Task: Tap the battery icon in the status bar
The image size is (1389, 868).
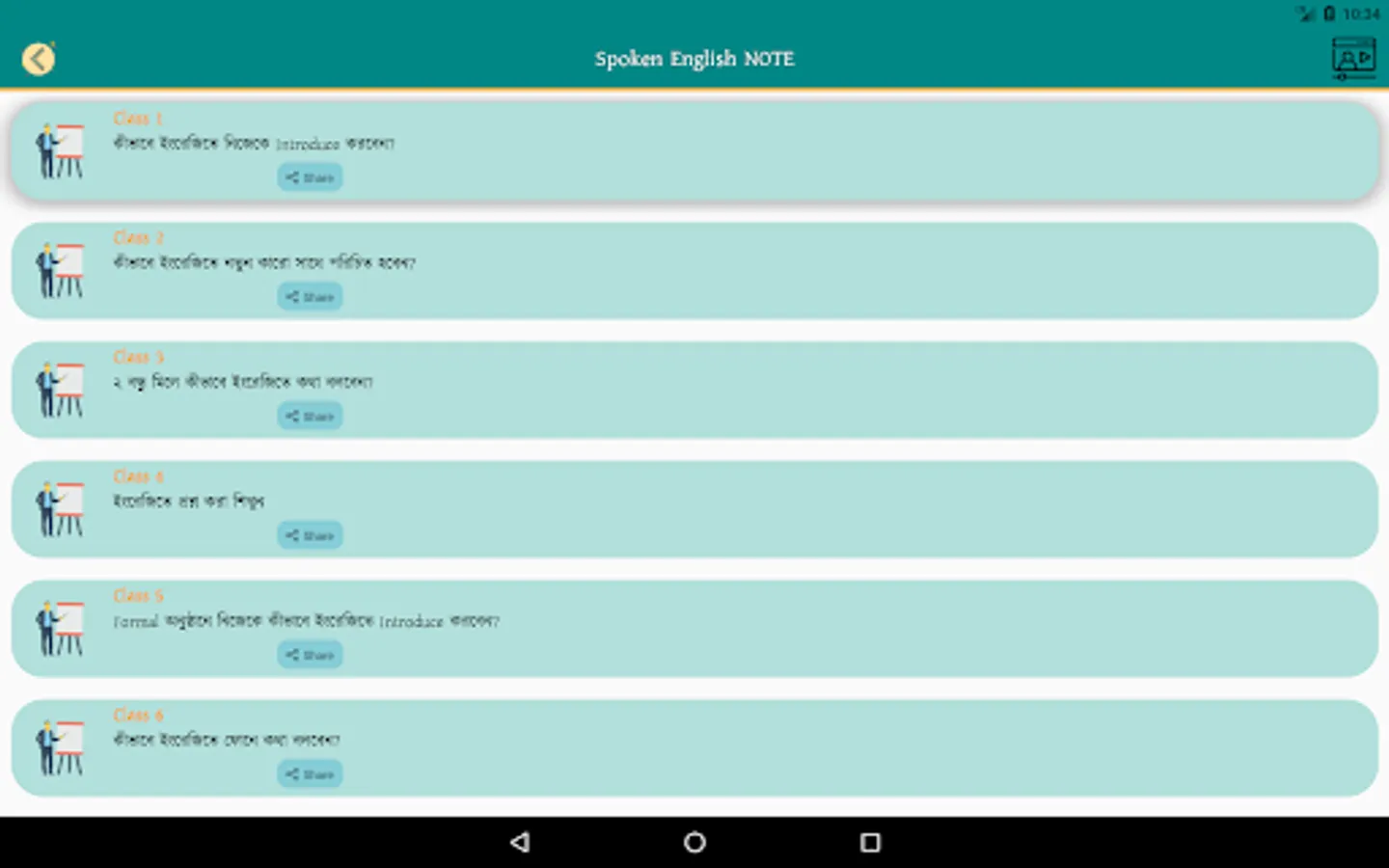Action: 1328,14
